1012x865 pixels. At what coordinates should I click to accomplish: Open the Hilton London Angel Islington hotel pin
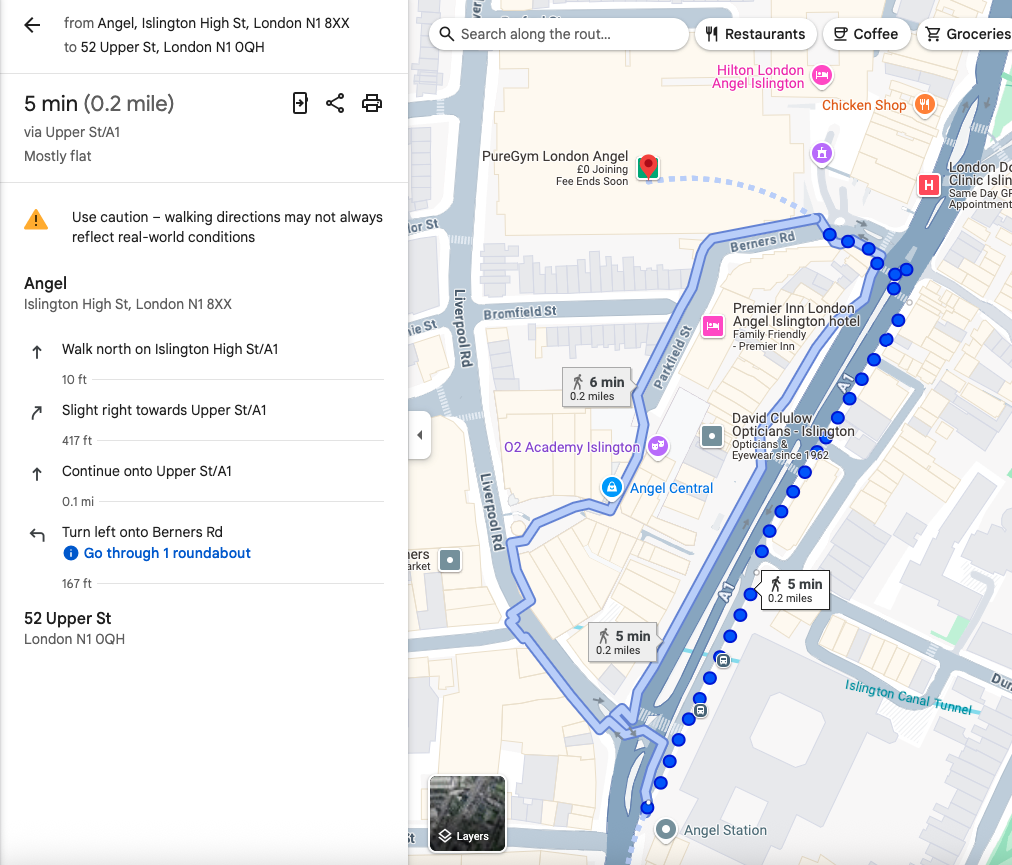click(x=822, y=76)
